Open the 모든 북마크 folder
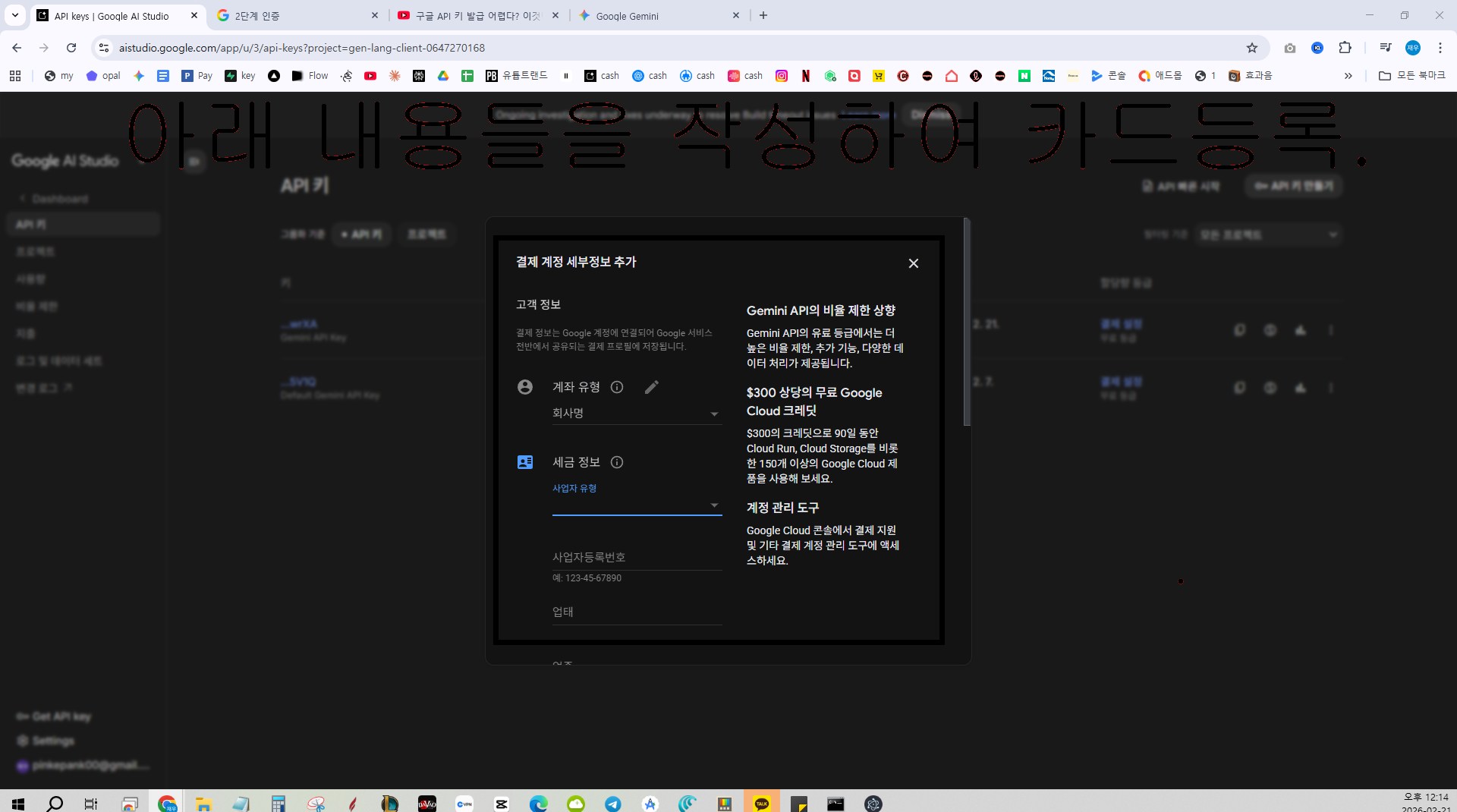1457x812 pixels. tap(1411, 76)
